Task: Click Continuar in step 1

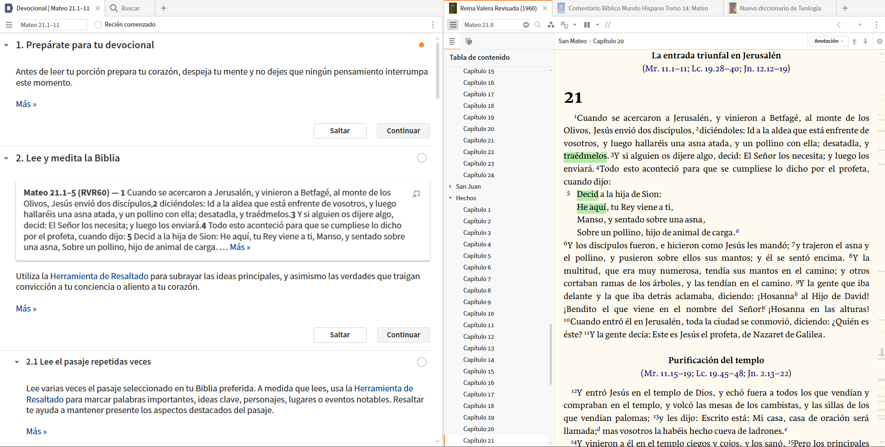Action: point(403,130)
